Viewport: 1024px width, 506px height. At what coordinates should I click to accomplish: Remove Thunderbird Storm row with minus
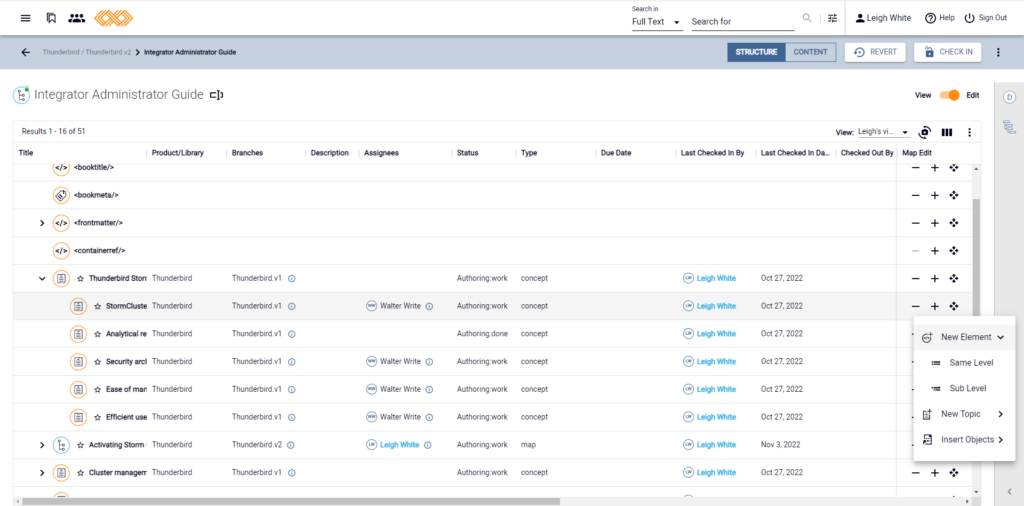coord(916,278)
